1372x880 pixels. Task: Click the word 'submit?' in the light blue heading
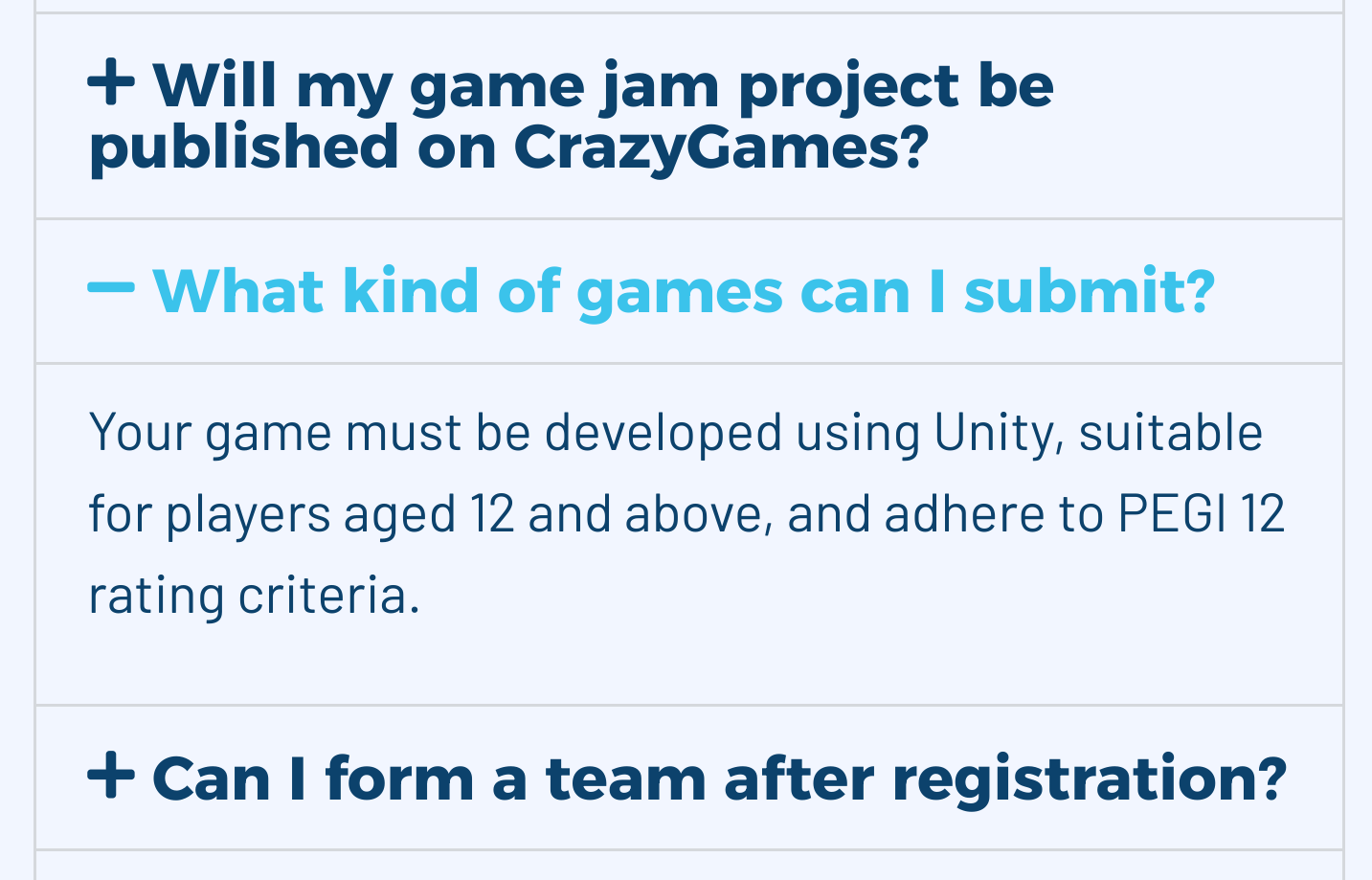[x=1090, y=291]
